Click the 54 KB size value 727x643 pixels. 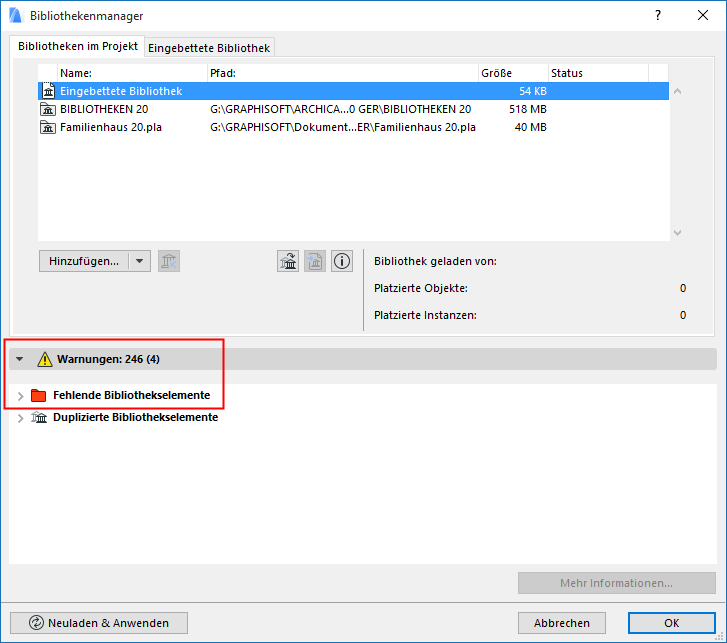click(x=533, y=91)
